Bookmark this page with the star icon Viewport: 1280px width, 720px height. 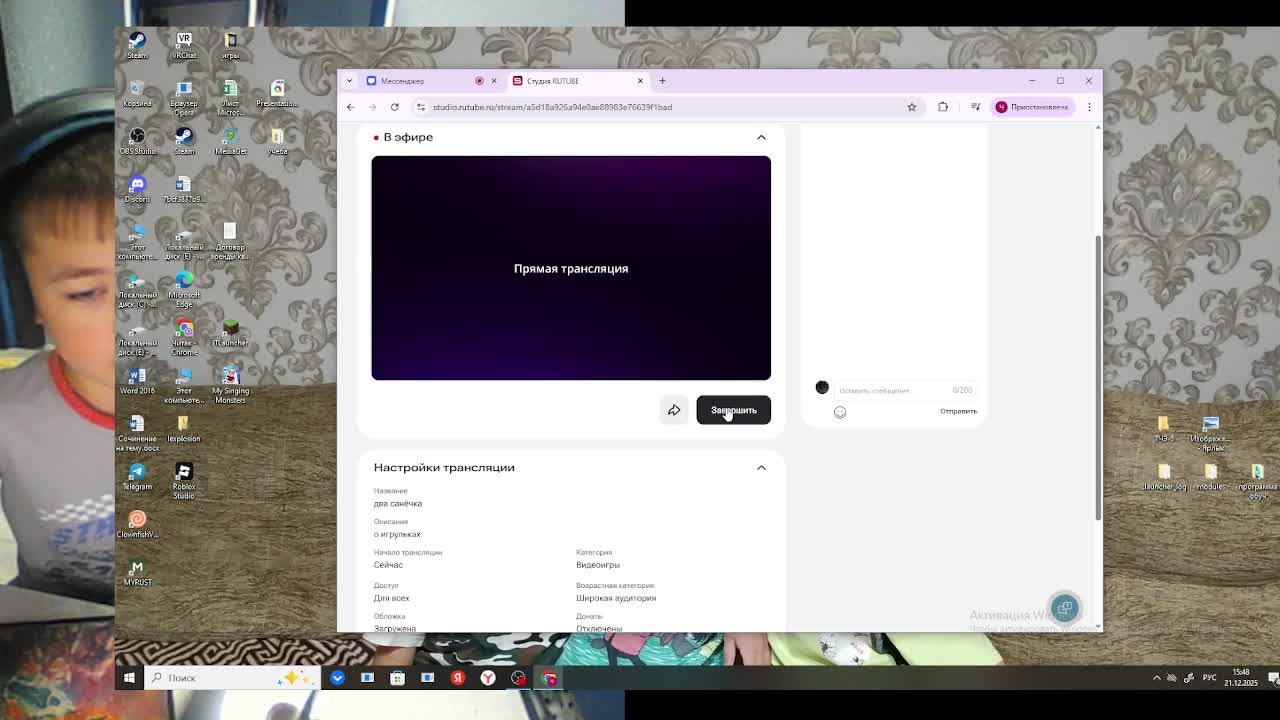(x=912, y=107)
